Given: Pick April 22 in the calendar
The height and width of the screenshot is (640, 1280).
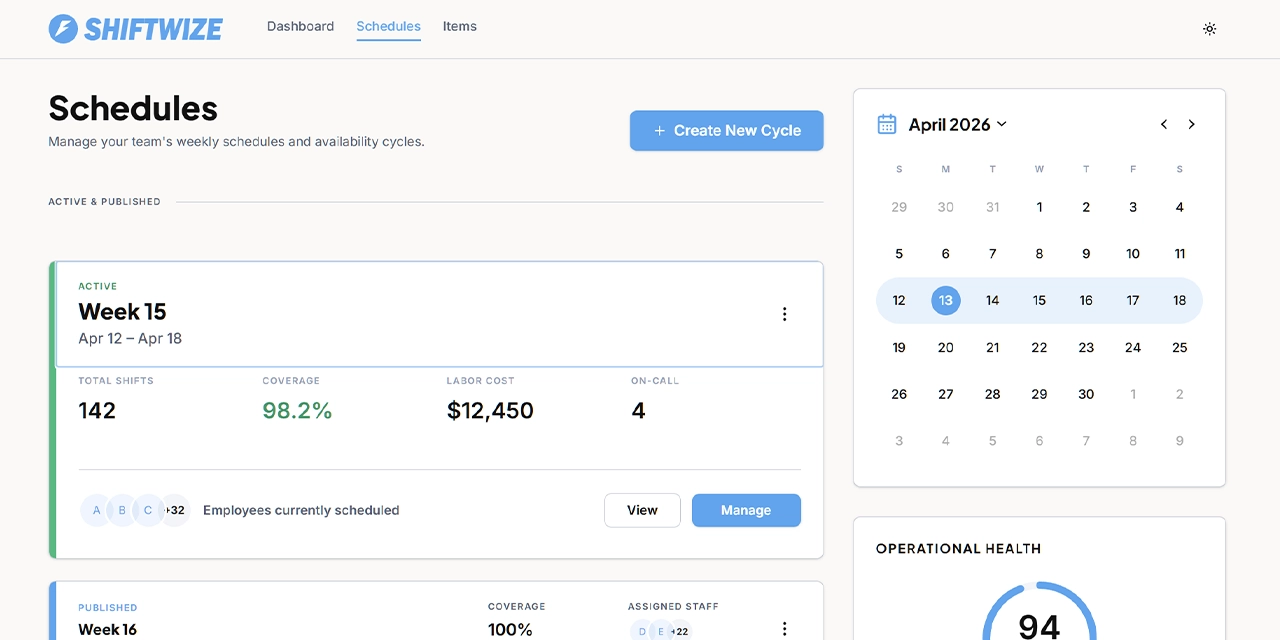Looking at the screenshot, I should pyautogui.click(x=1039, y=347).
